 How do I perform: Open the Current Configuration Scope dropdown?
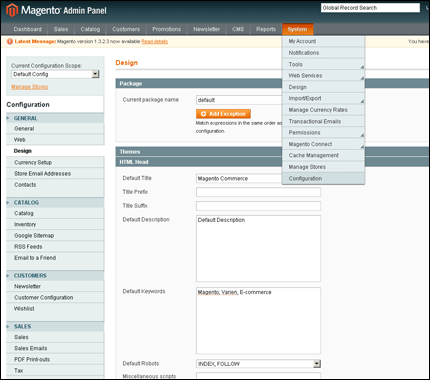55,74
